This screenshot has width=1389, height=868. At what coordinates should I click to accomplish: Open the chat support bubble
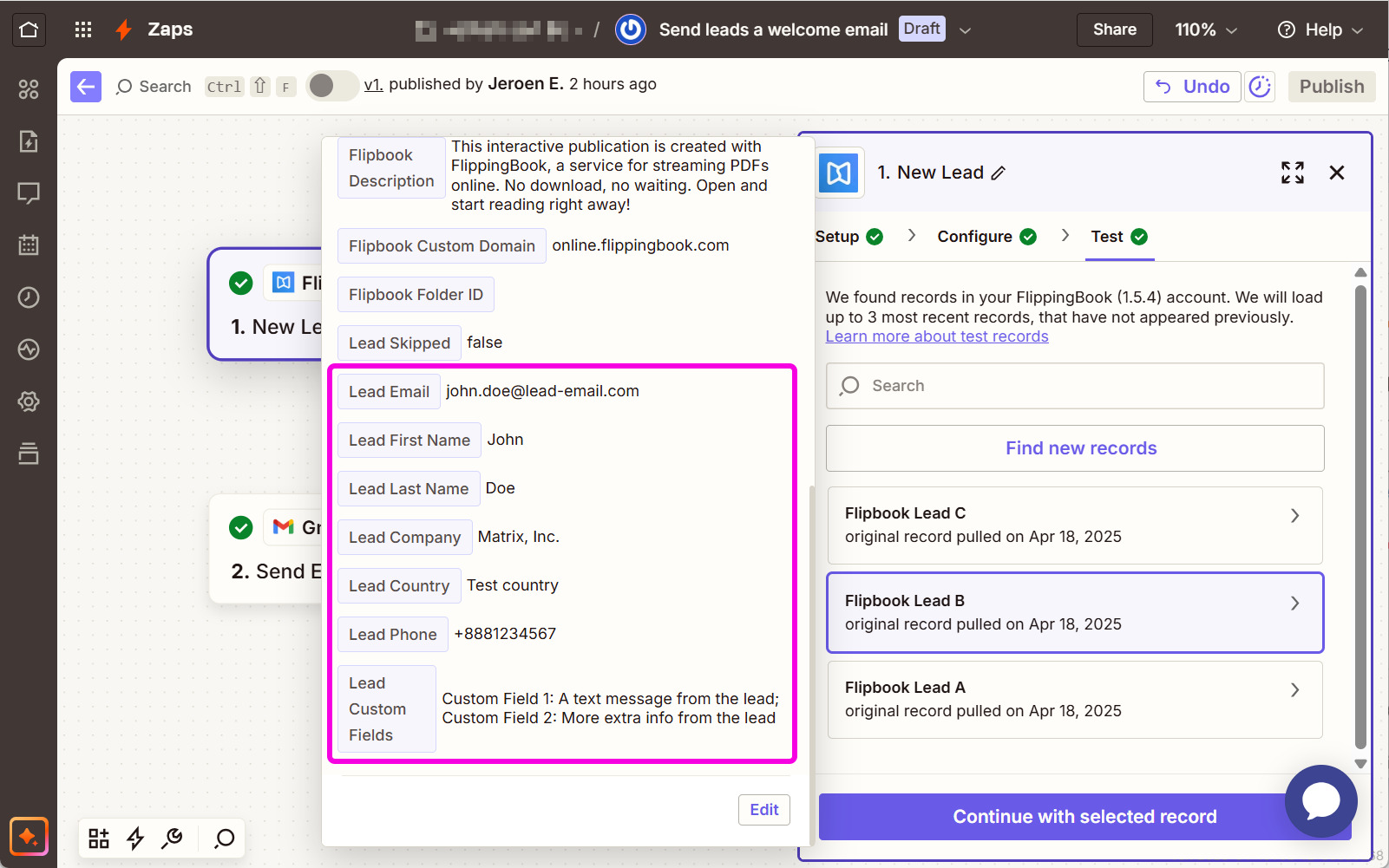(x=1321, y=801)
